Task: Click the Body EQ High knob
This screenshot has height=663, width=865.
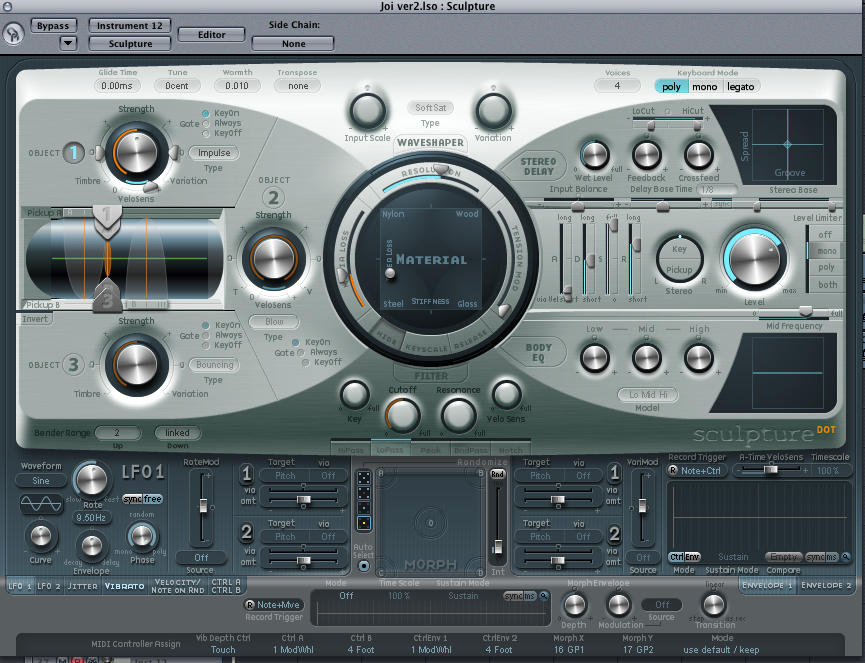Action: pos(698,357)
